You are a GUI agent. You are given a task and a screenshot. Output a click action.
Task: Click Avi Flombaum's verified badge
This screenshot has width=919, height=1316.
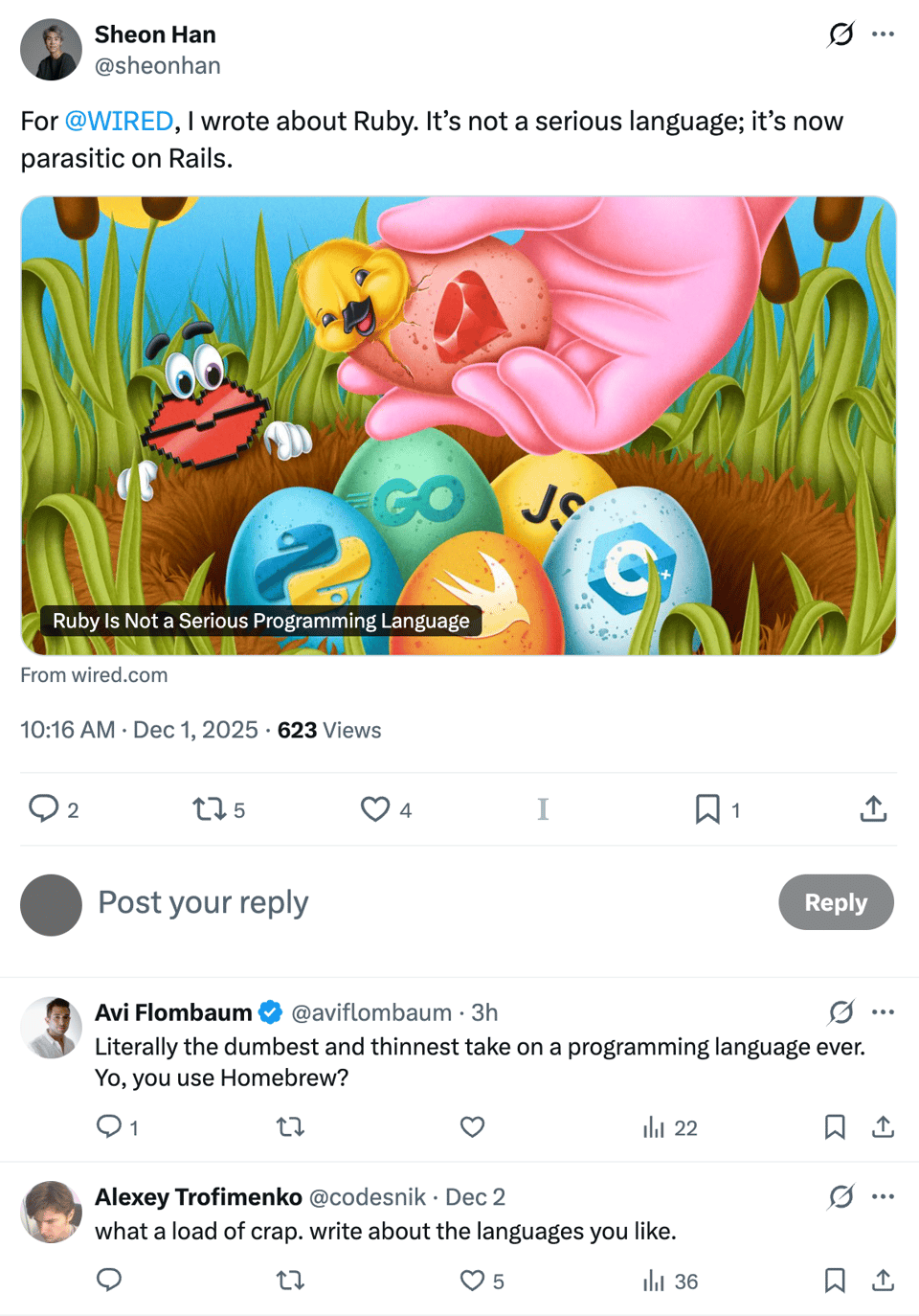(270, 1011)
